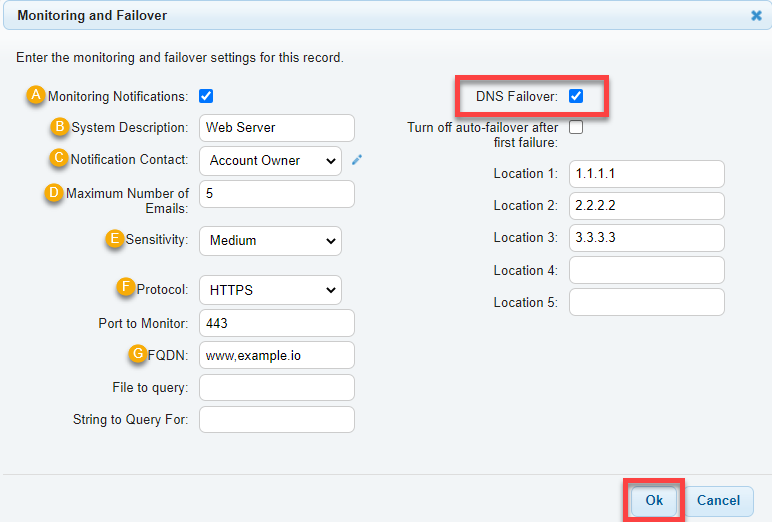Screen dimensions: 772x522
Task: Click the FQDN field containing www,example.io
Action: [x=277, y=355]
